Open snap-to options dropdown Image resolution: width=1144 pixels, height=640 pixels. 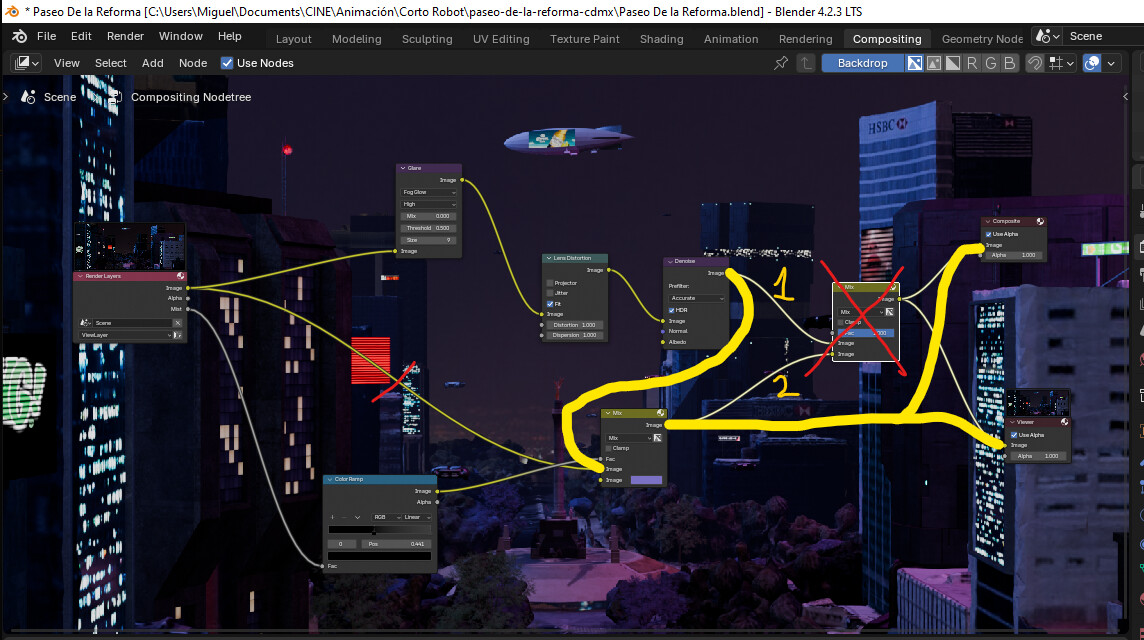[x=1062, y=63]
